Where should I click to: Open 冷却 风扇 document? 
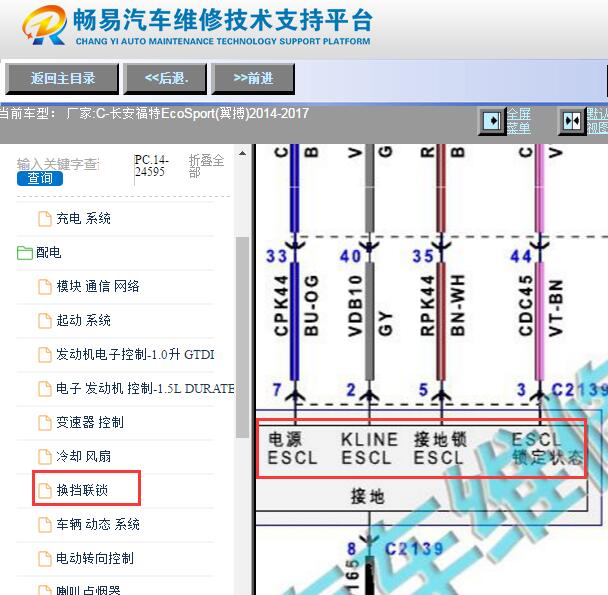83,456
